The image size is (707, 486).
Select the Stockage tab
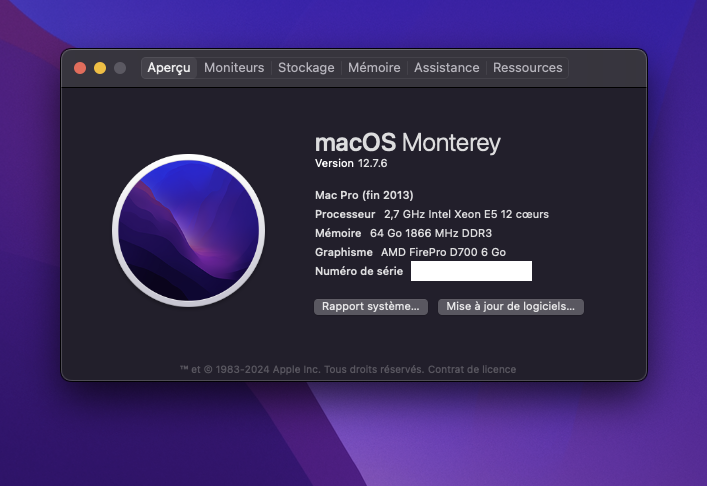[x=306, y=68]
